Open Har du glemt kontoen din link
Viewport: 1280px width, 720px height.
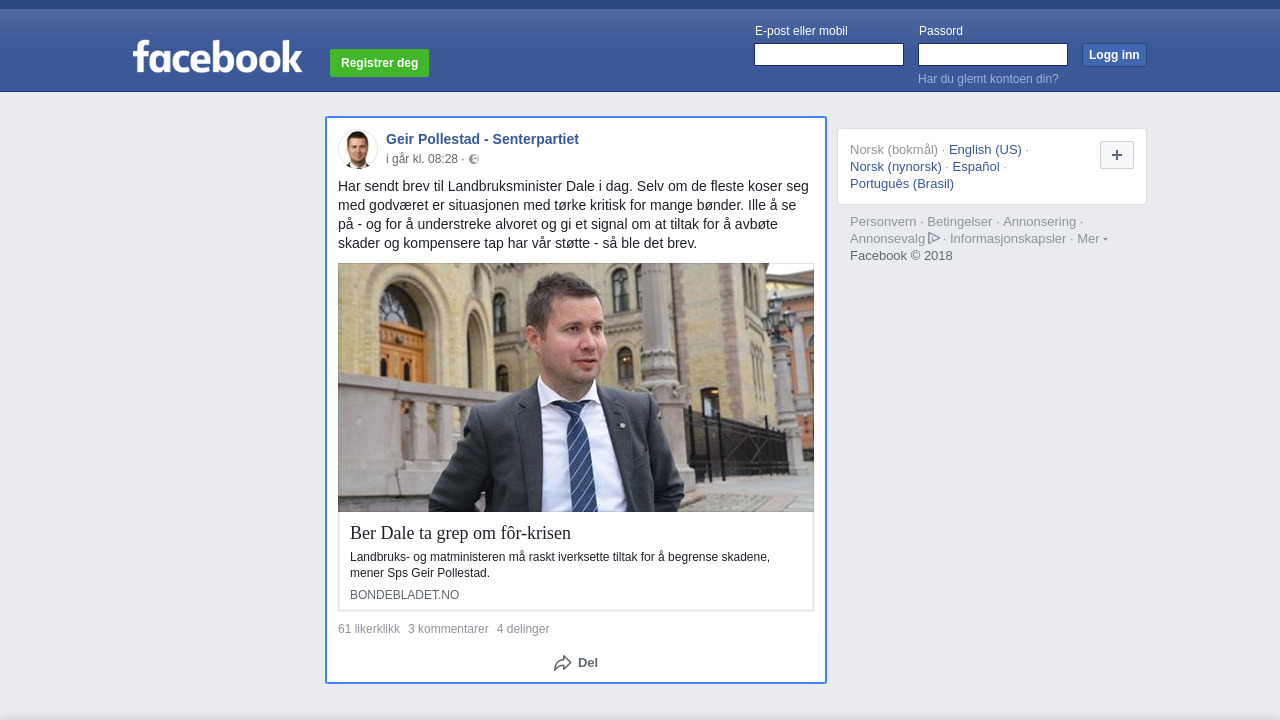coord(988,79)
